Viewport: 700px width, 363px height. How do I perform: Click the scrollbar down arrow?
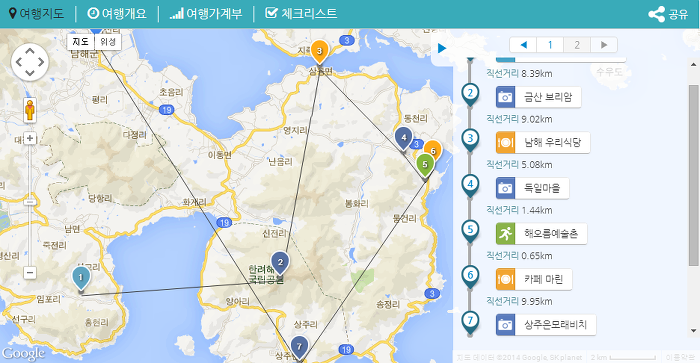693,331
